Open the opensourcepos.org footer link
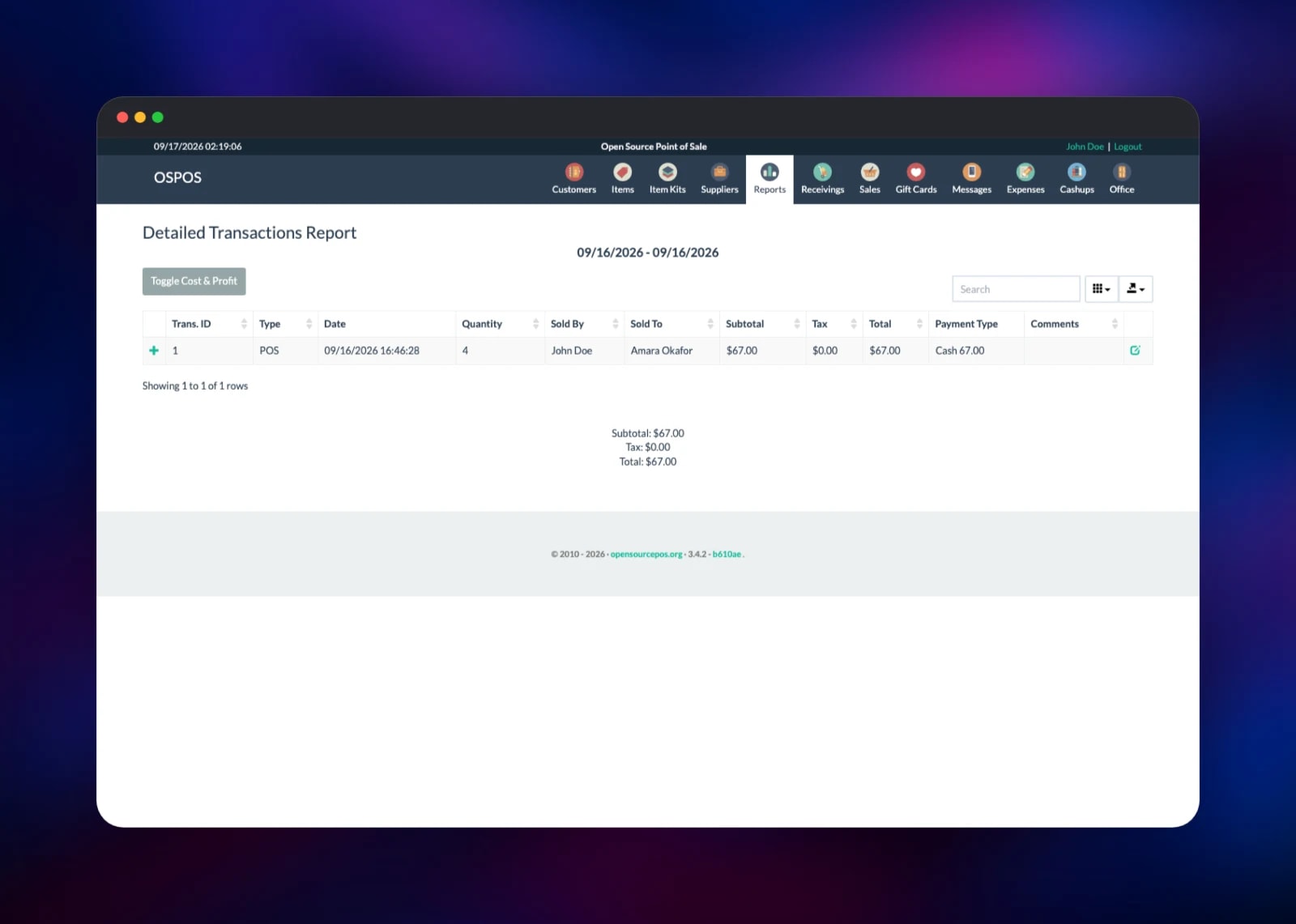1296x924 pixels. click(x=646, y=555)
